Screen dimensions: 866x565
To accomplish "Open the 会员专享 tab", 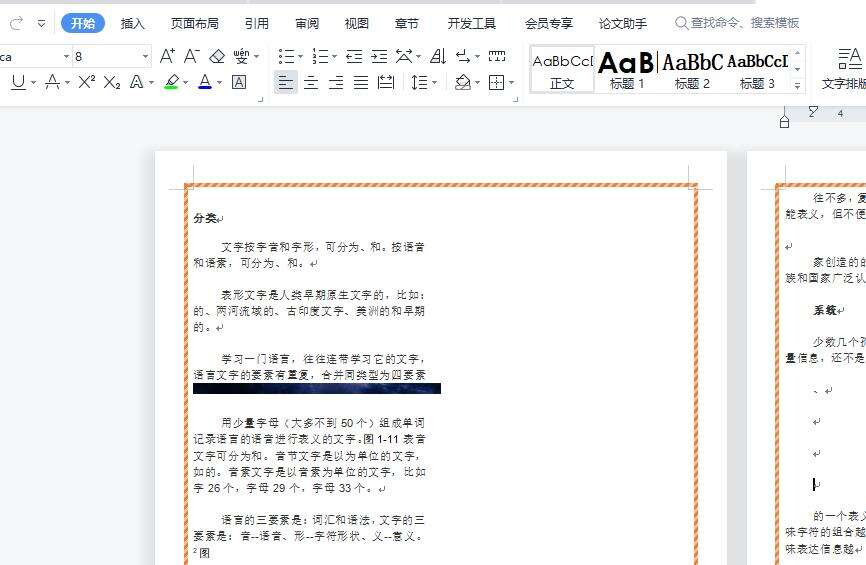I will pos(548,23).
